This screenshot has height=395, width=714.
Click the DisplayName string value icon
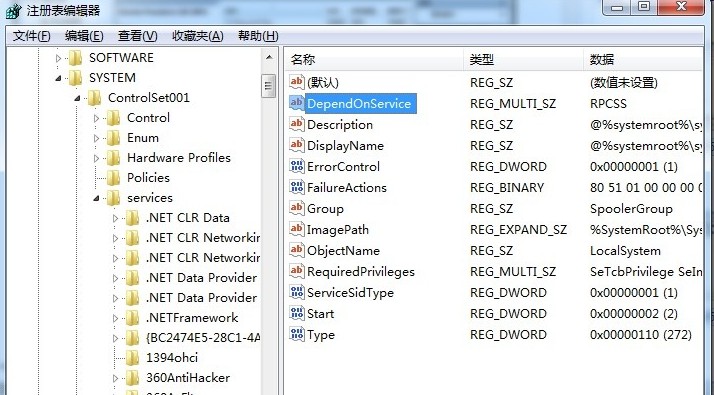click(x=296, y=145)
